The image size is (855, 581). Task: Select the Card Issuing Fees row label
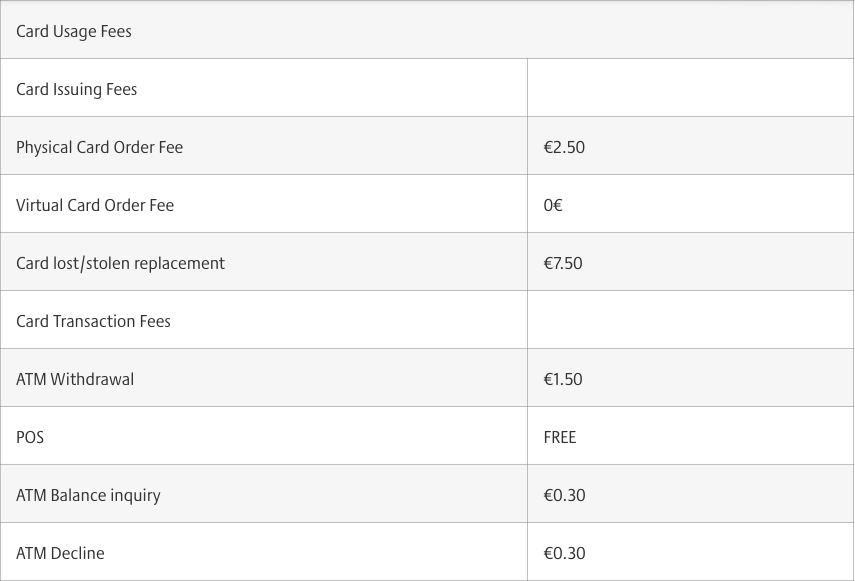click(76, 89)
